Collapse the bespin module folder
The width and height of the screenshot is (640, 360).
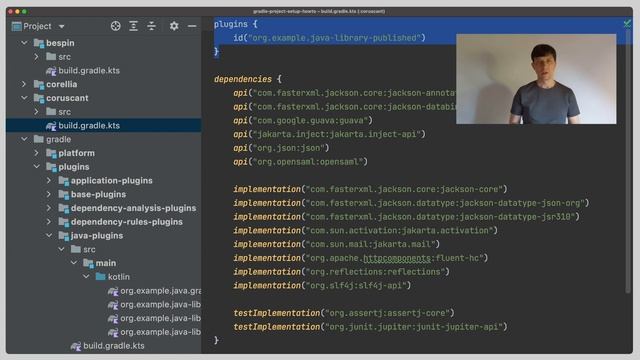click(x=24, y=43)
